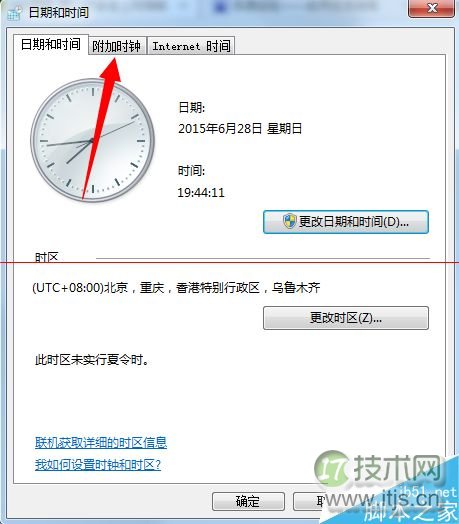Click the 日期: label
The width and height of the screenshot is (459, 524).
pyautogui.click(x=192, y=108)
